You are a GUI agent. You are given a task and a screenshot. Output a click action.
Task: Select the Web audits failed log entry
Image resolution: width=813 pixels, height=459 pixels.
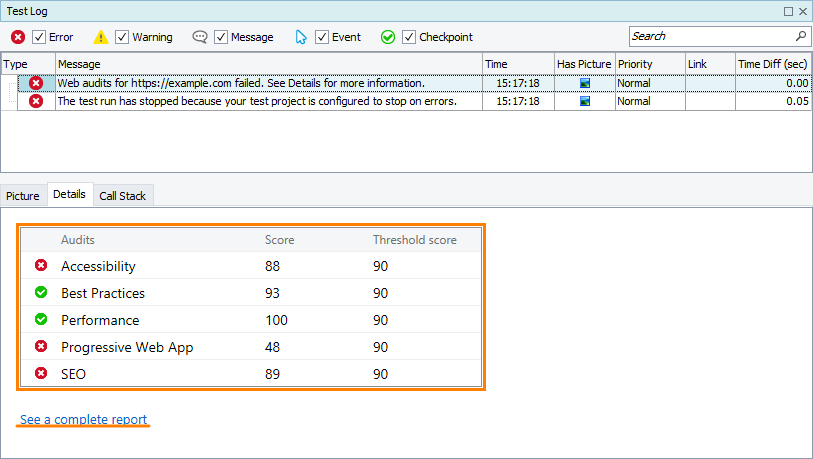(240, 83)
